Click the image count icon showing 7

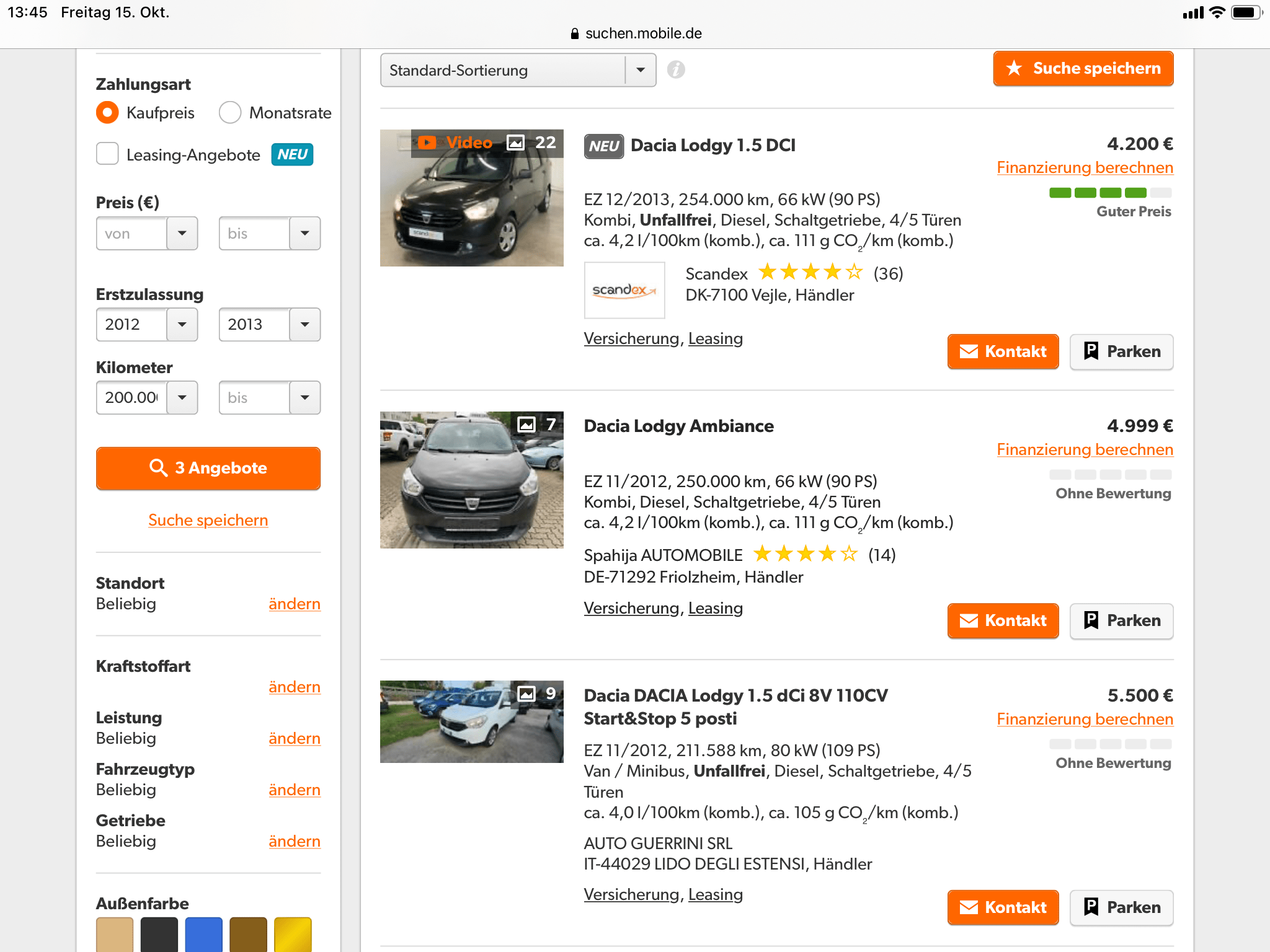526,425
